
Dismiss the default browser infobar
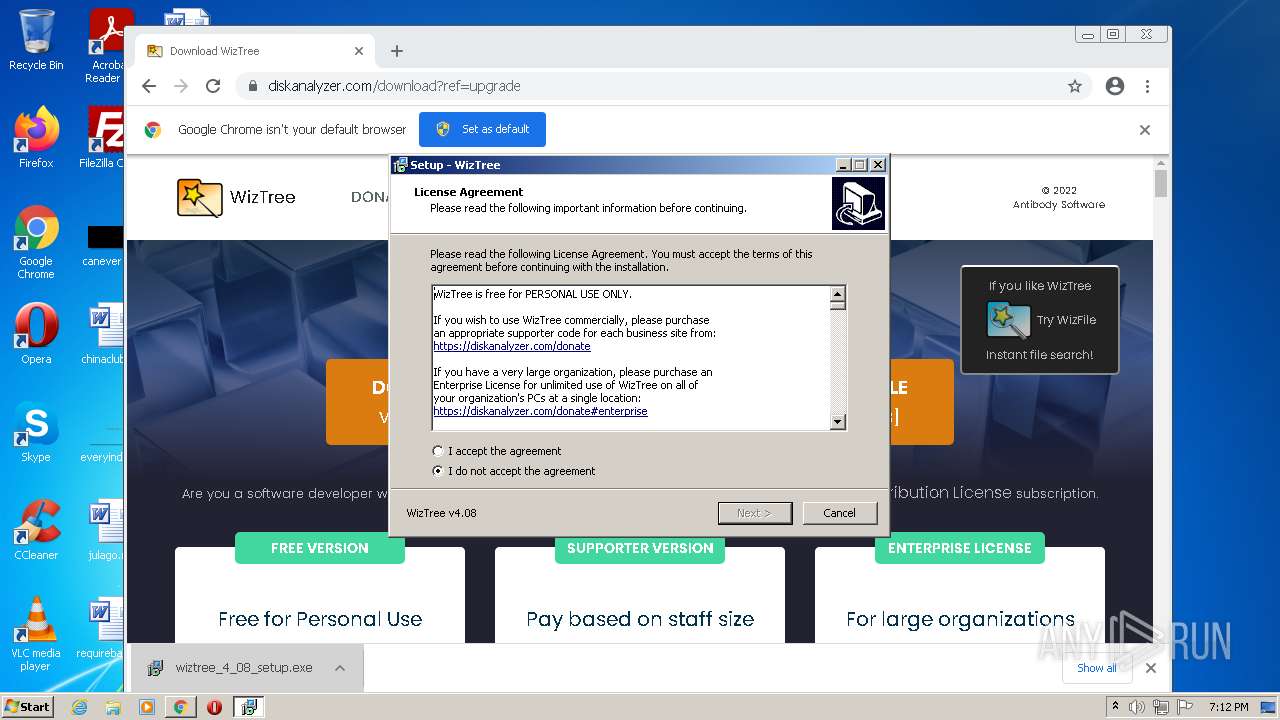coord(1145,130)
